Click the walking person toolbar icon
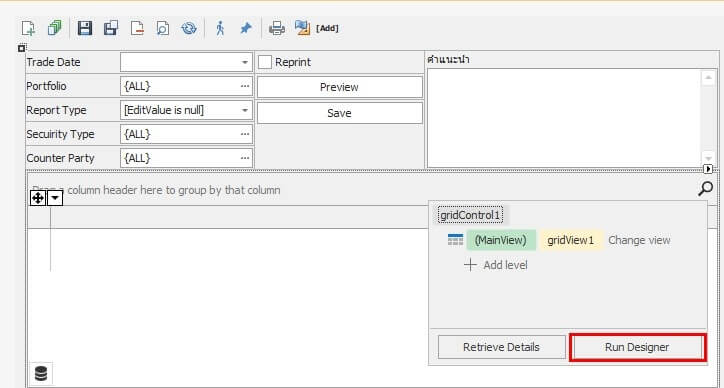This screenshot has height=388, width=724. (220, 28)
